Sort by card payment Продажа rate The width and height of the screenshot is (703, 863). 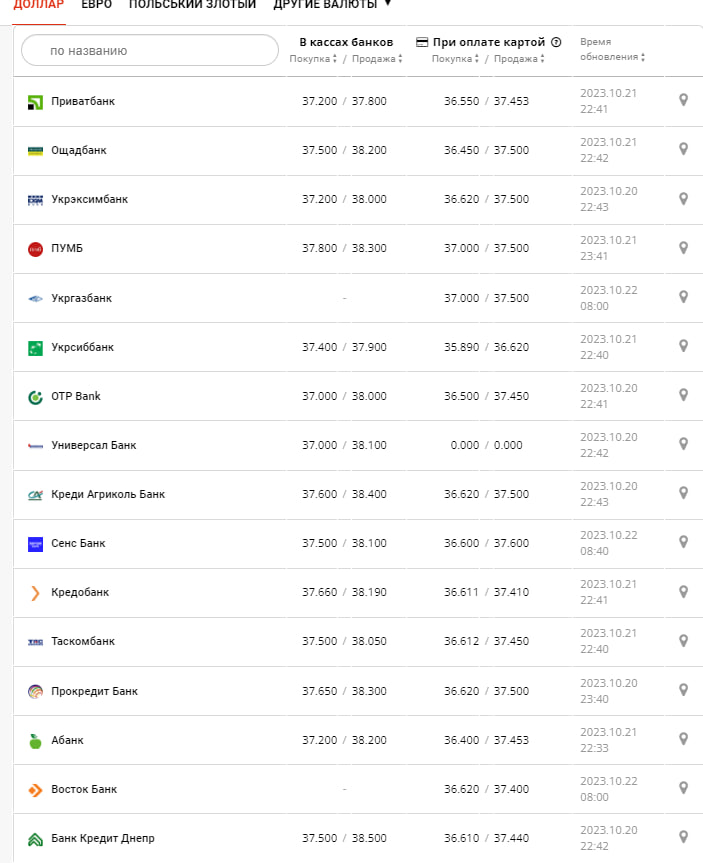click(x=519, y=59)
